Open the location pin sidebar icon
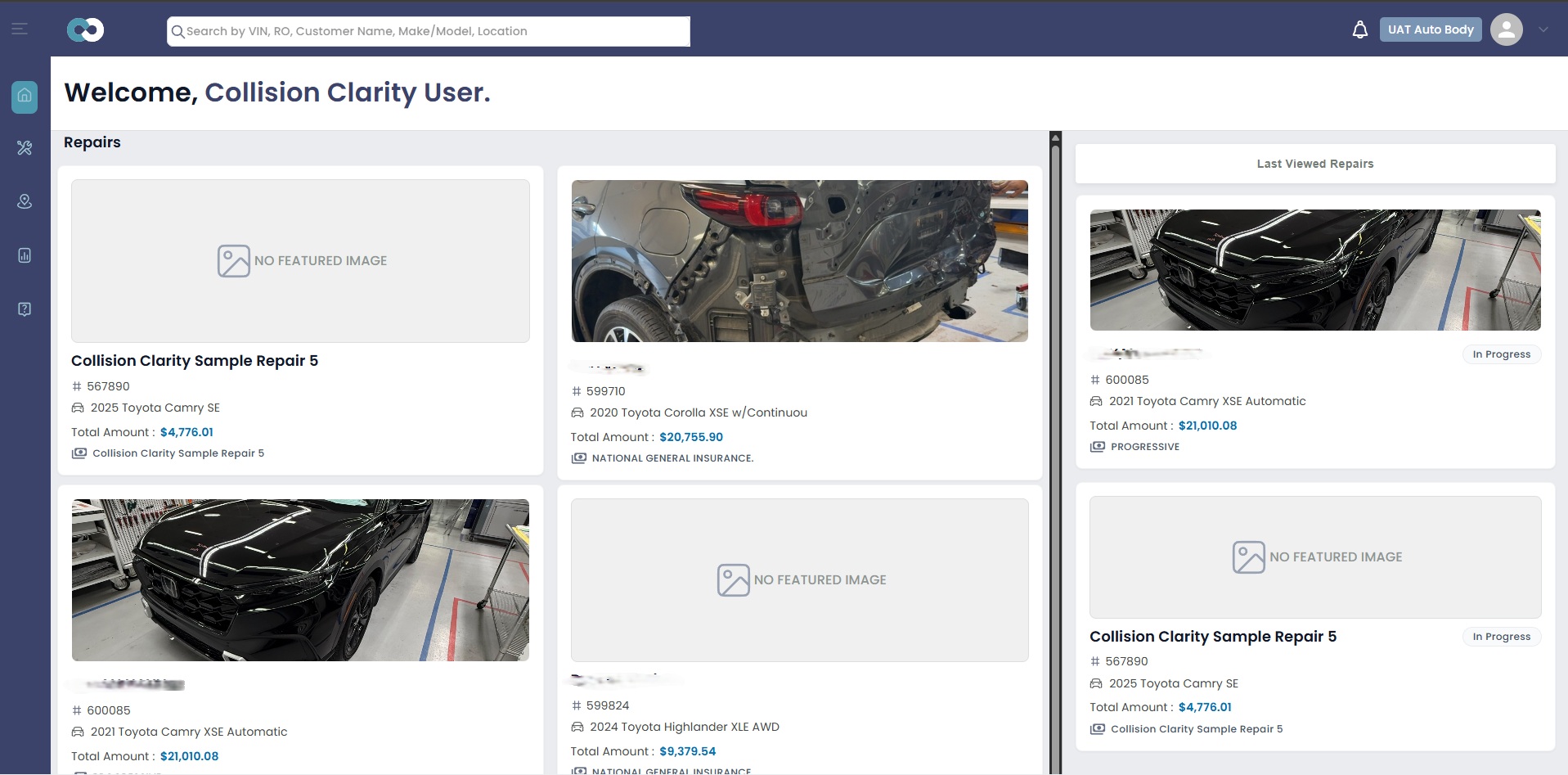 point(25,201)
